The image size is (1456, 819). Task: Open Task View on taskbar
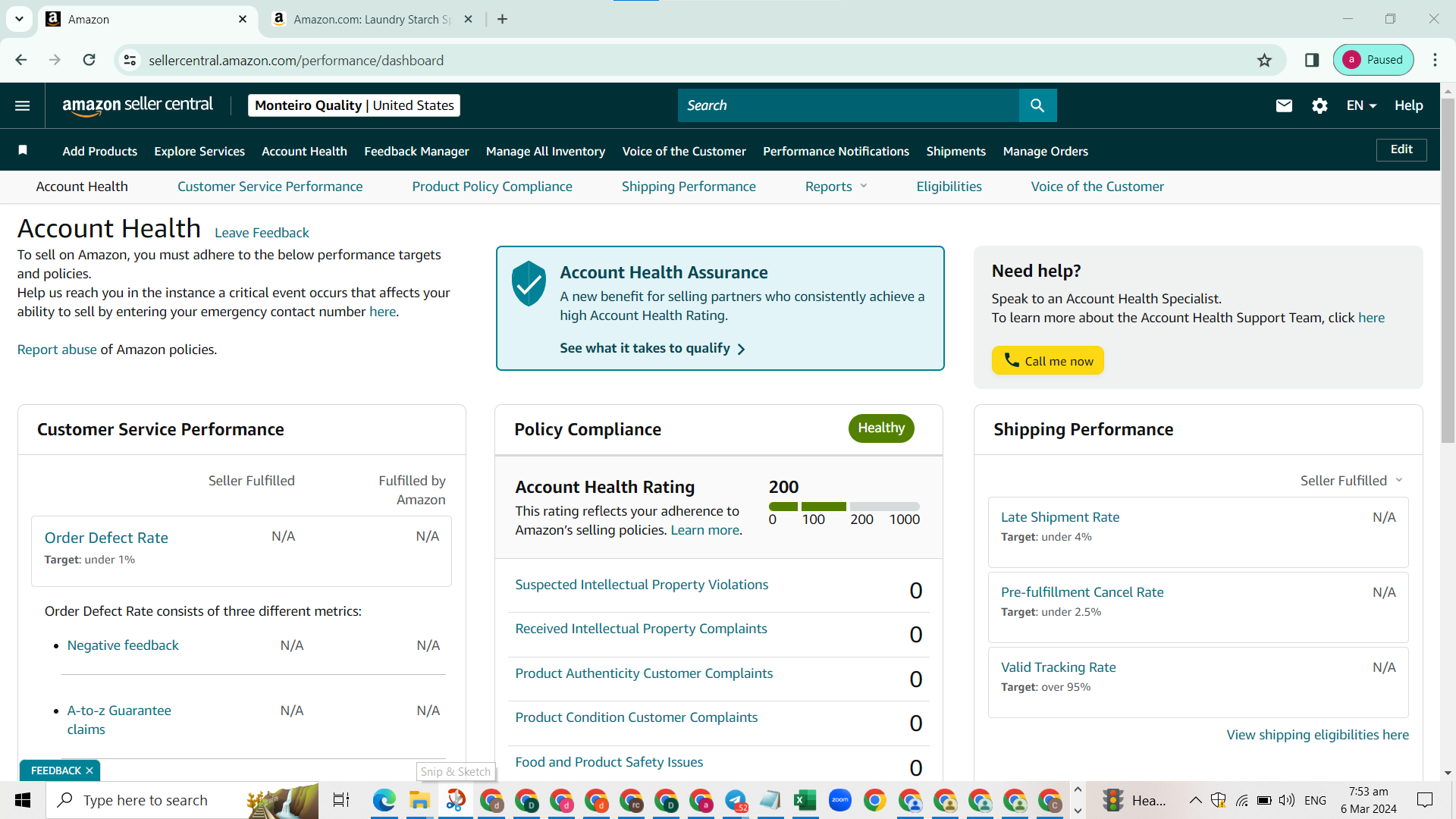(341, 800)
